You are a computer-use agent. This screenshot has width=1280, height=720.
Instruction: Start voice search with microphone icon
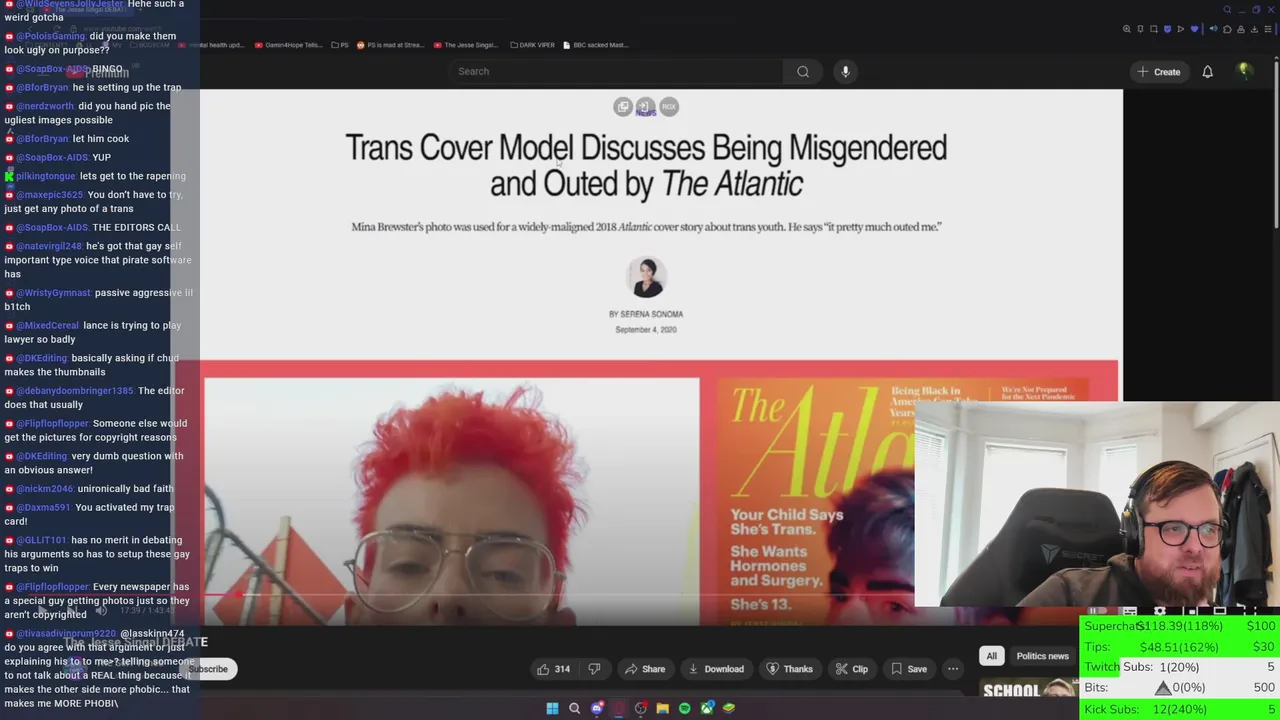pyautogui.click(x=845, y=71)
